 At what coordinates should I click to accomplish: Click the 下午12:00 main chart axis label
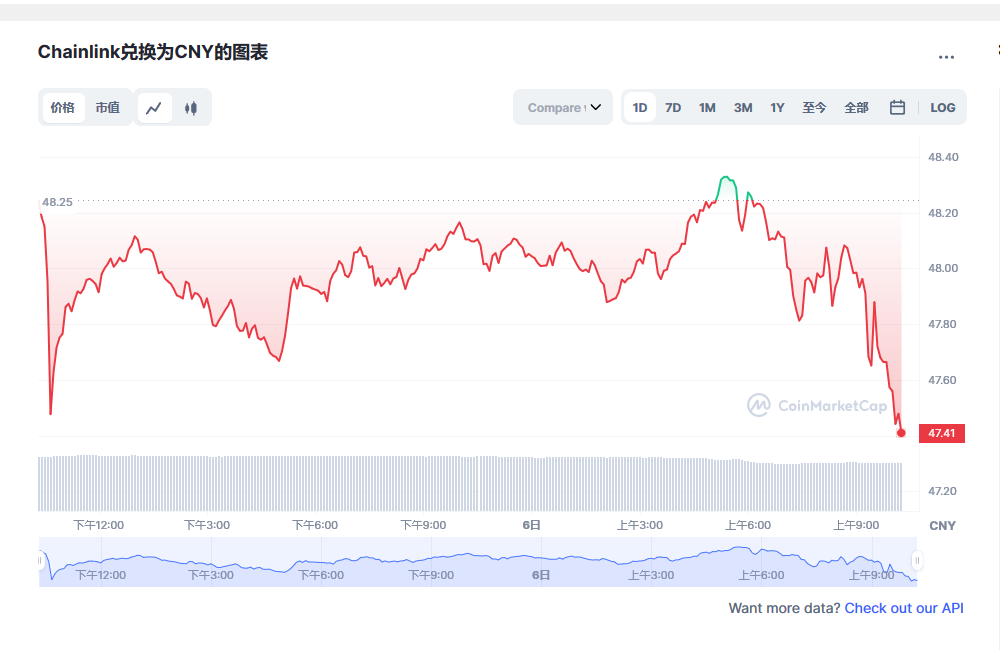coord(99,525)
